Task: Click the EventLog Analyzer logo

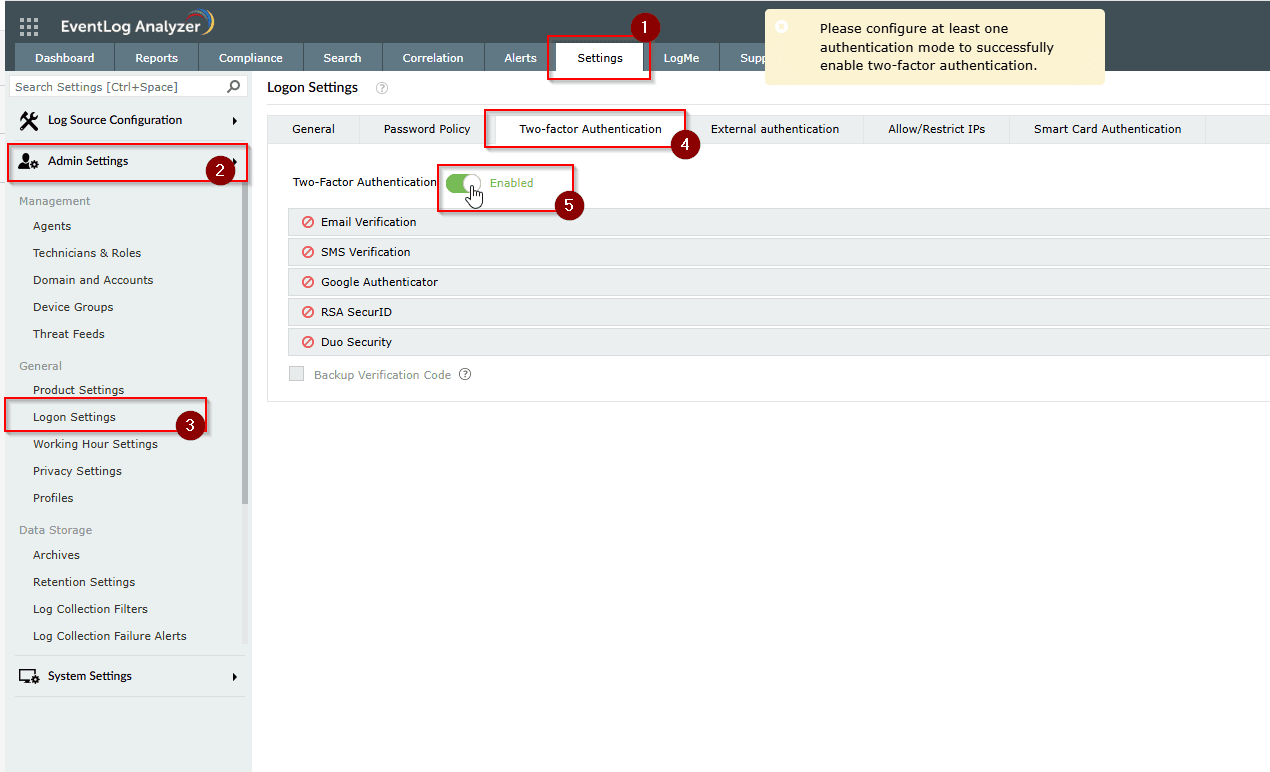Action: tap(137, 25)
